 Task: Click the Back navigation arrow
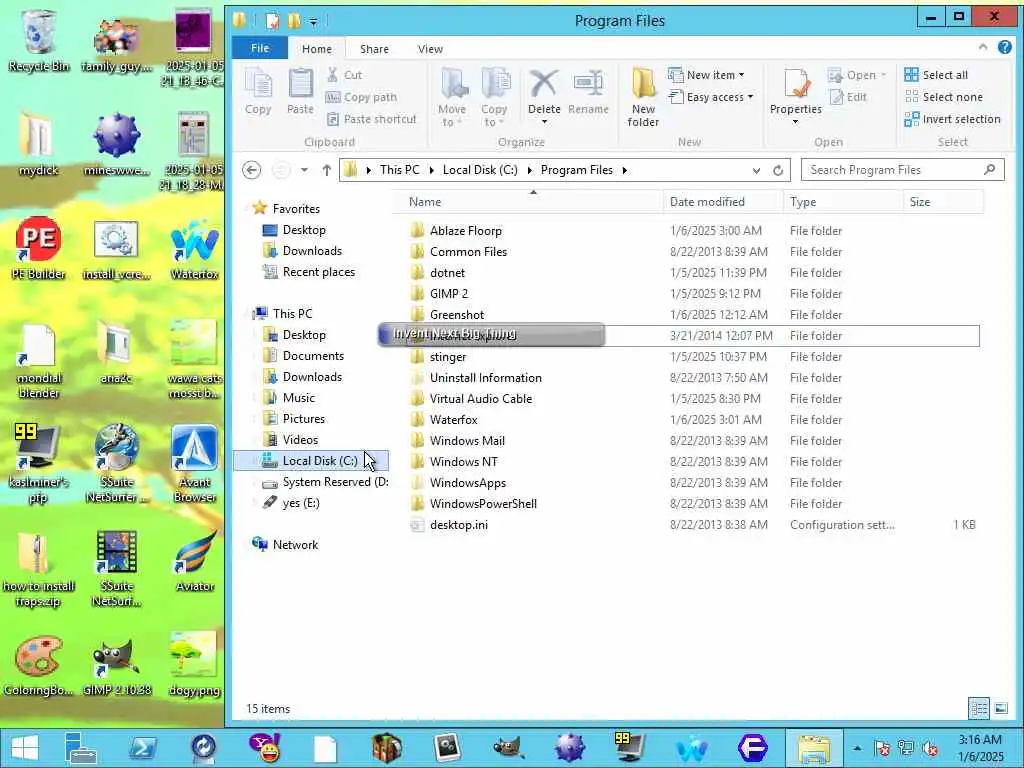[x=251, y=170]
